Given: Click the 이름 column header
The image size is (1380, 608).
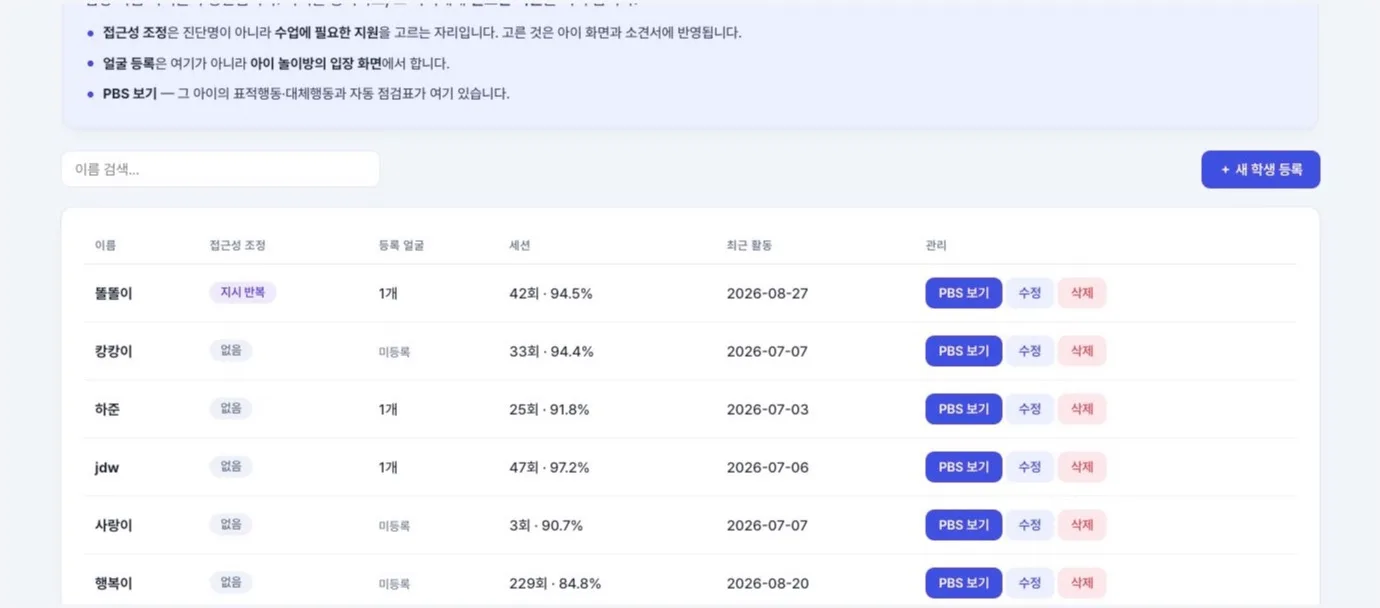Looking at the screenshot, I should 105,245.
